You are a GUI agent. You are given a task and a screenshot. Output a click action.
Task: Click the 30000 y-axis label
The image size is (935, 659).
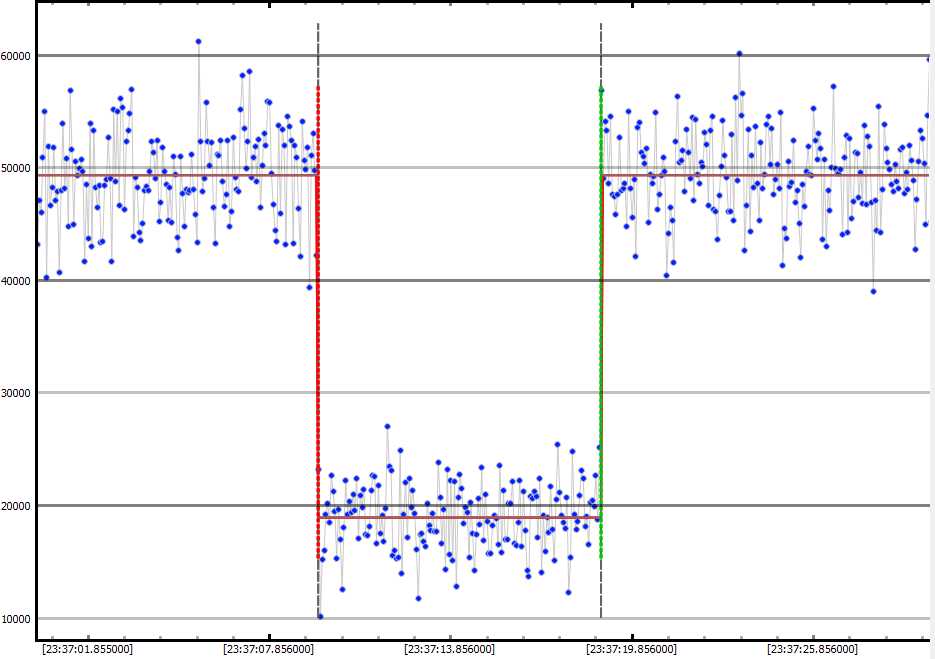pyautogui.click(x=16, y=393)
